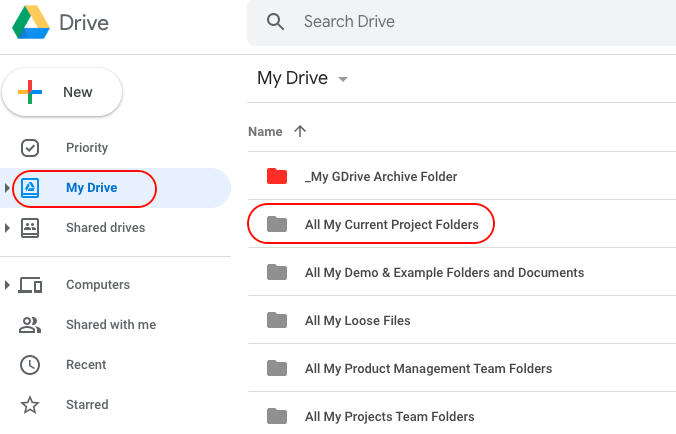Expand the Computers tree arrow

7,285
